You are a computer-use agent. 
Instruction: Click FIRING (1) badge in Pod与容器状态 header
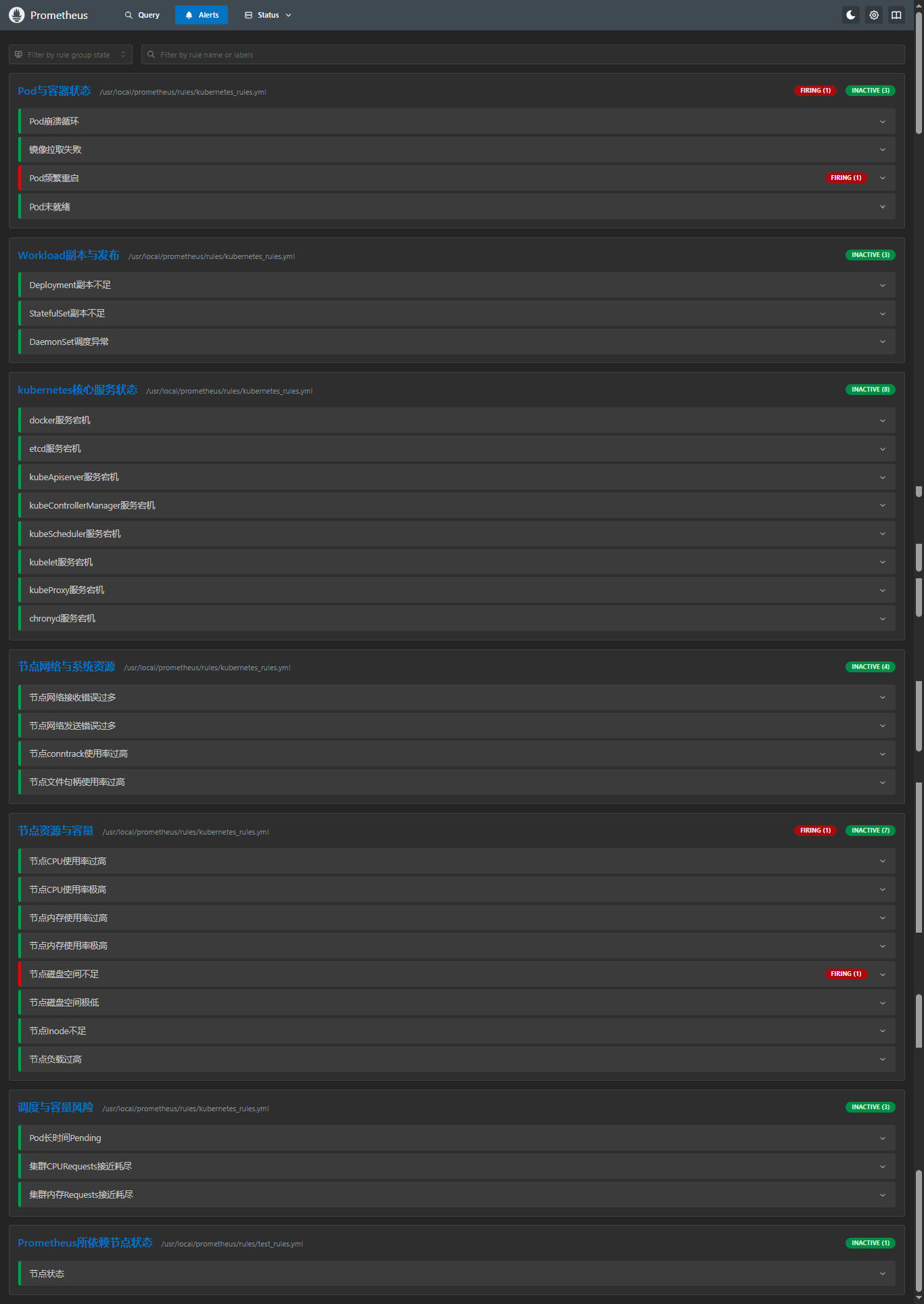(x=815, y=91)
